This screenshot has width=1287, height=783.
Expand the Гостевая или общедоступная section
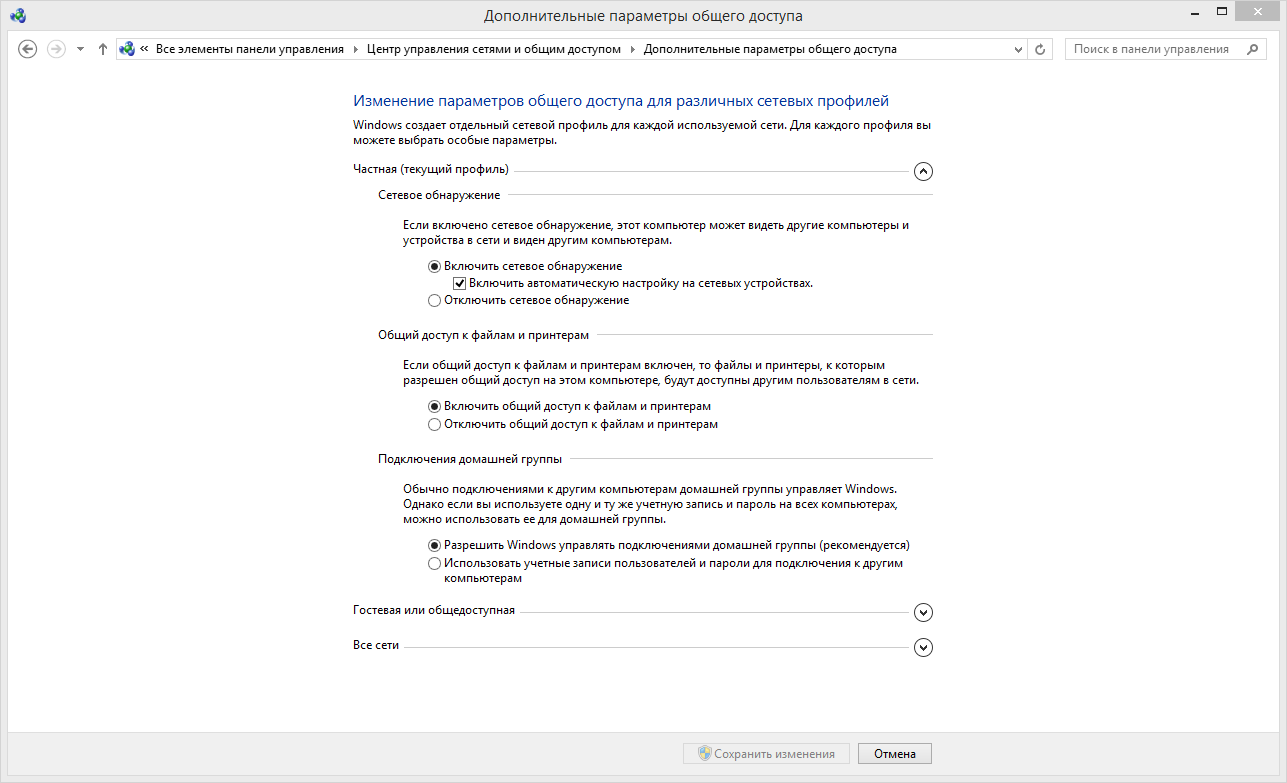923,612
